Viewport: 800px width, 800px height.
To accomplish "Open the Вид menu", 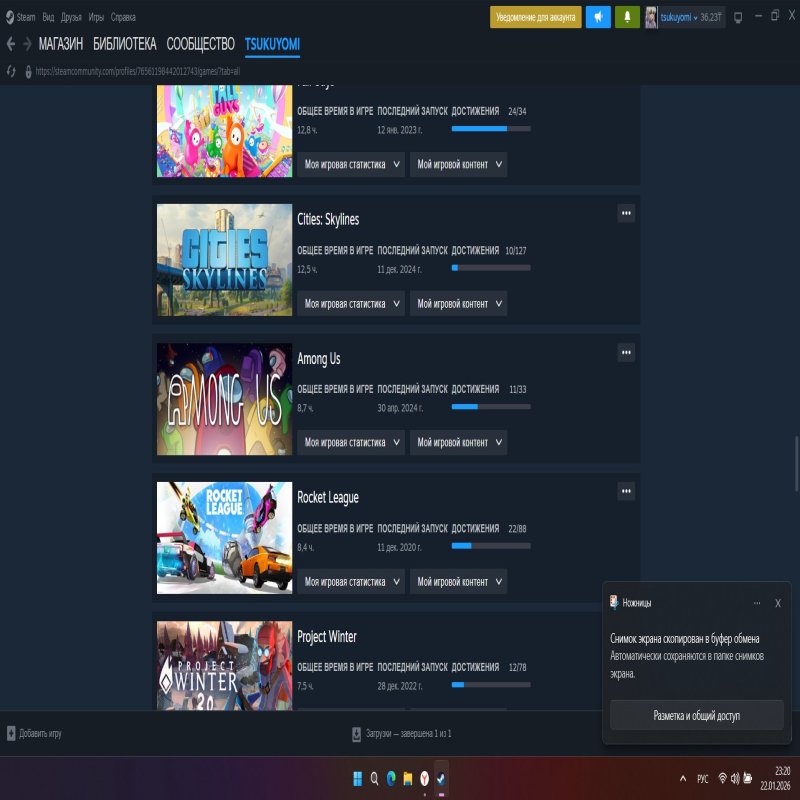I will (x=46, y=16).
